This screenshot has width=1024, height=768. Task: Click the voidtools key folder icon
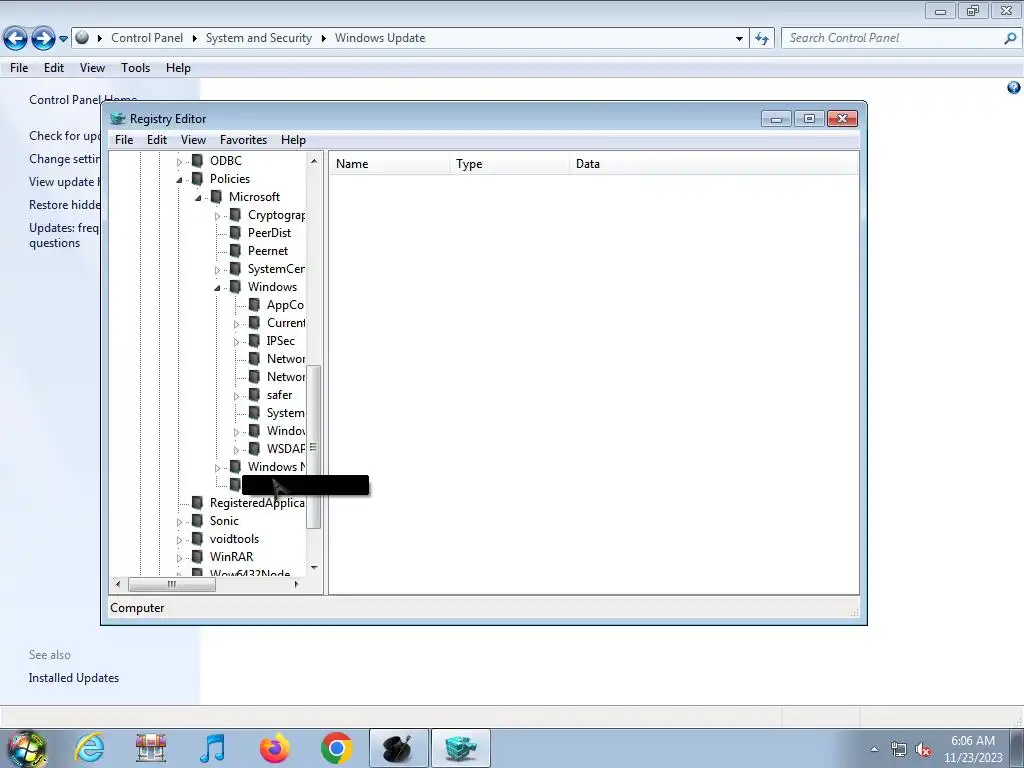pos(197,539)
